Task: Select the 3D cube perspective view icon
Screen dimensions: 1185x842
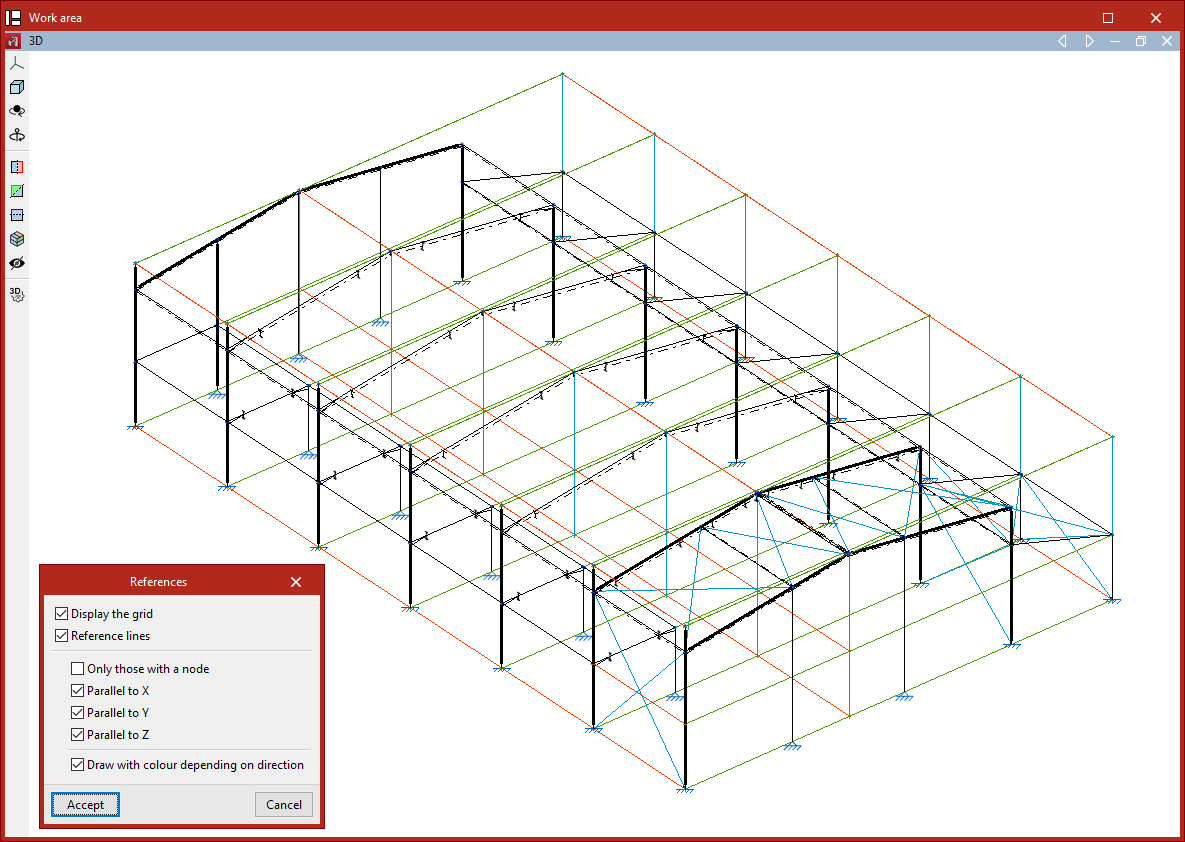Action: coord(17,88)
